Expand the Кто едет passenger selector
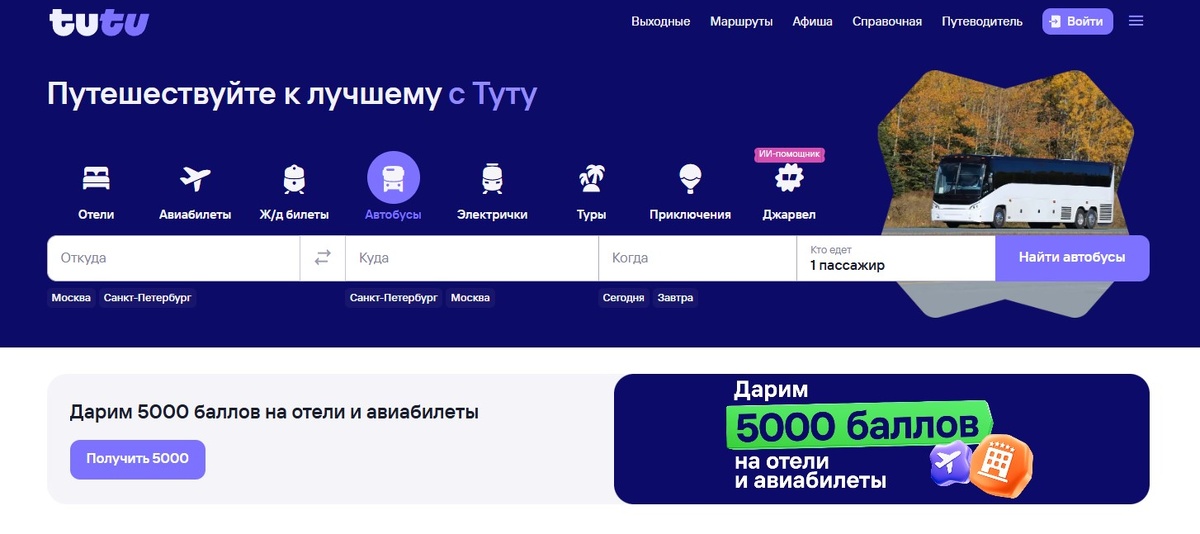1200x534 pixels. tap(895, 258)
